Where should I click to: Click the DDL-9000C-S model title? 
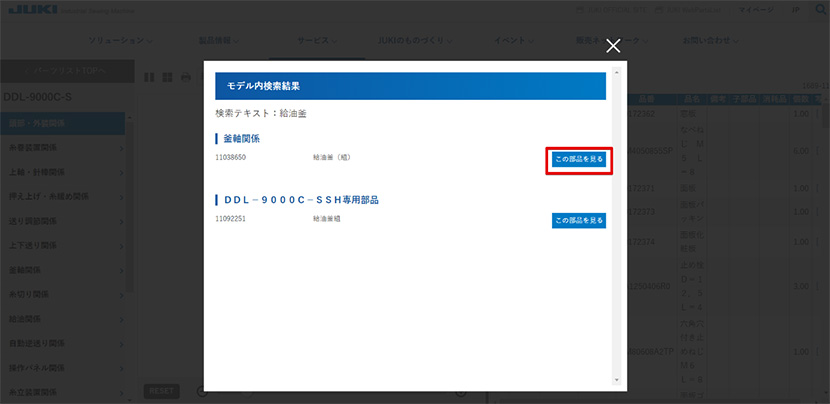pyautogui.click(x=38, y=97)
